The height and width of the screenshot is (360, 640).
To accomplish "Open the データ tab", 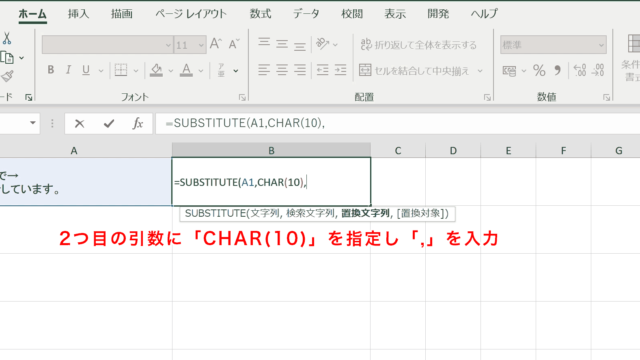I will [x=306, y=14].
